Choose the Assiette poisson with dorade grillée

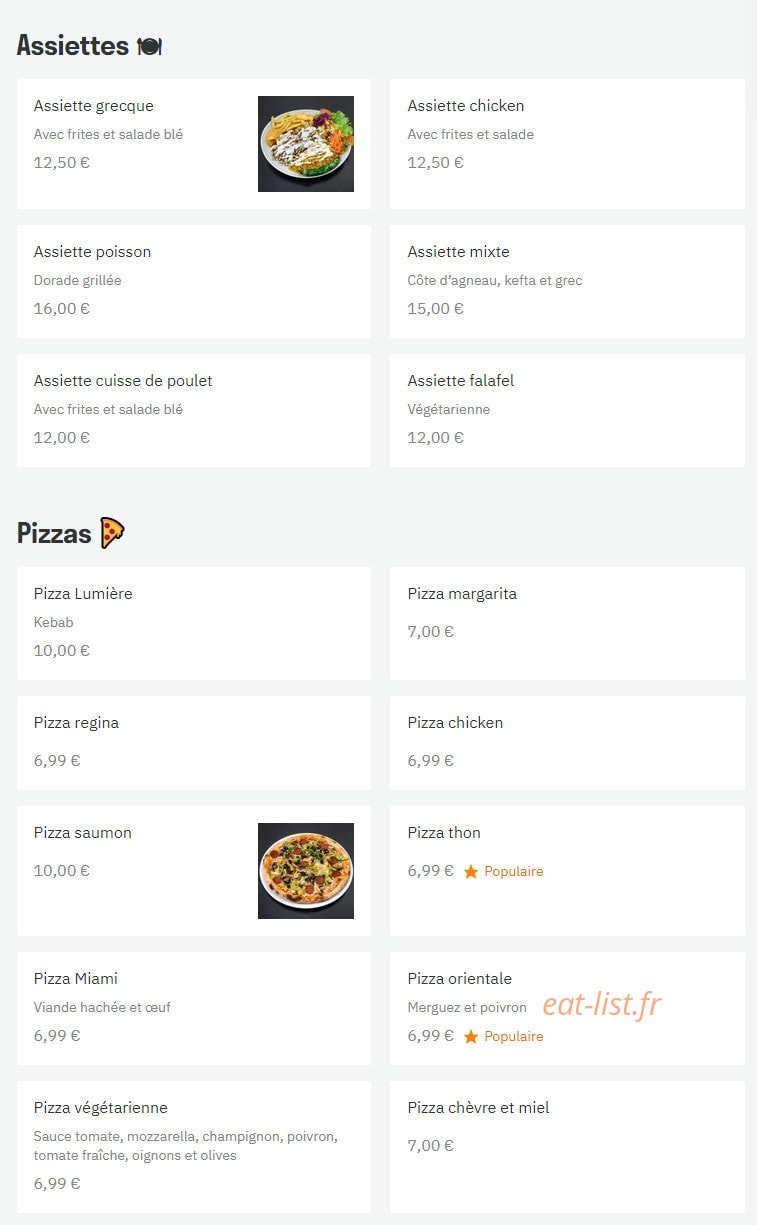194,281
